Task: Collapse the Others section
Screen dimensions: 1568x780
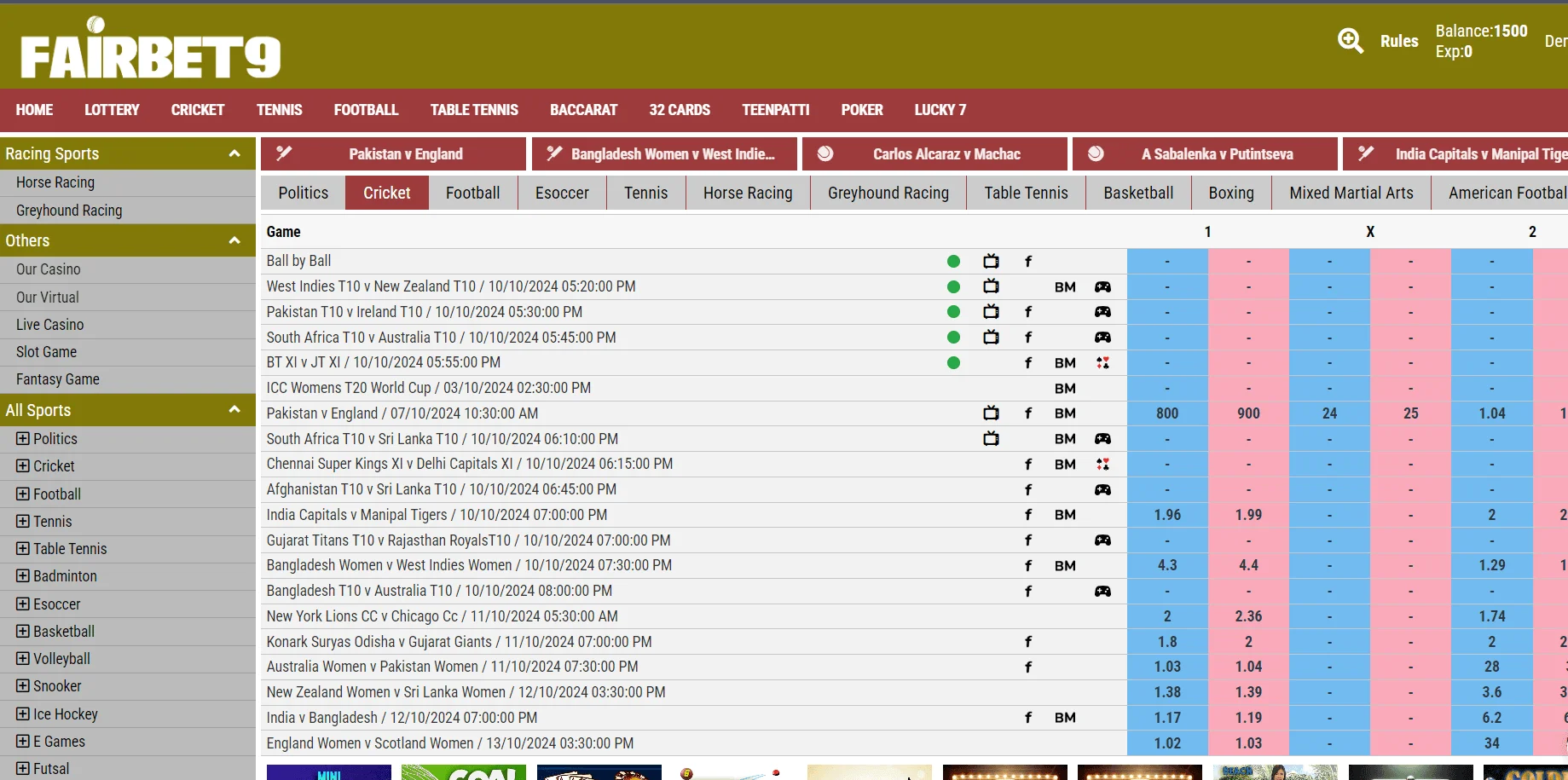Action: (x=234, y=240)
